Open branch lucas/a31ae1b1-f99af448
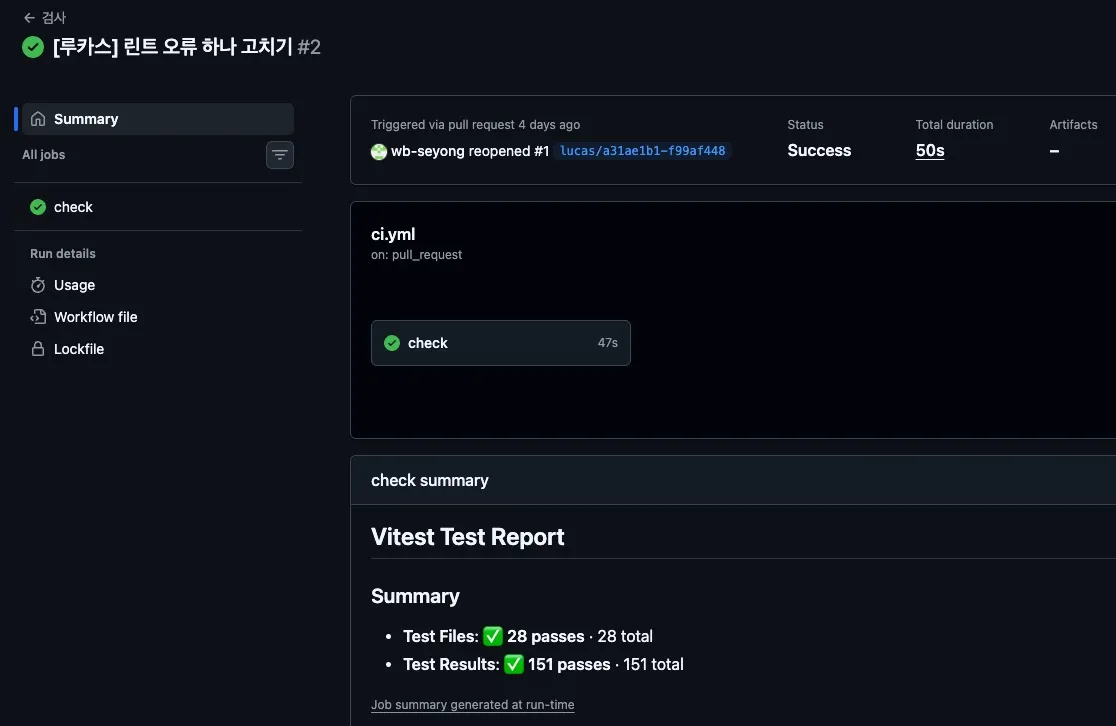Viewport: 1116px width, 726px height. pos(643,151)
